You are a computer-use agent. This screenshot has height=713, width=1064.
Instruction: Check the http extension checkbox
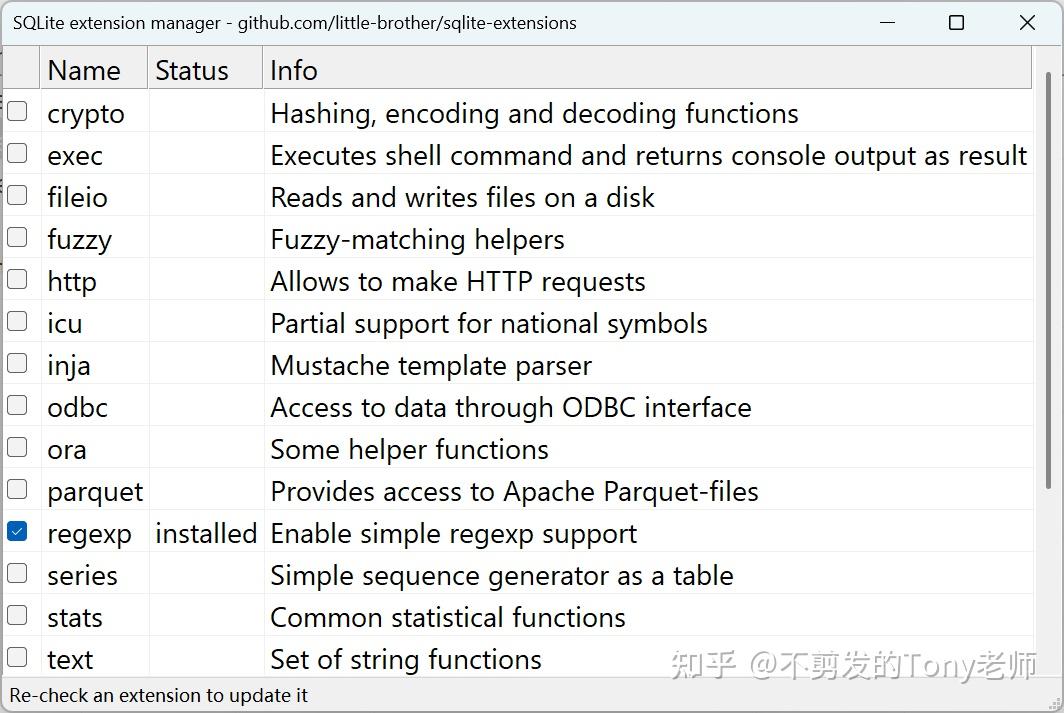point(17,279)
